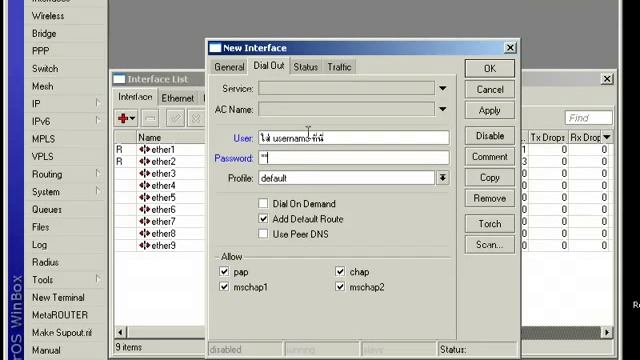Click the right arrow of horizontal scrollbar
The width and height of the screenshot is (640, 360).
pos(607,332)
